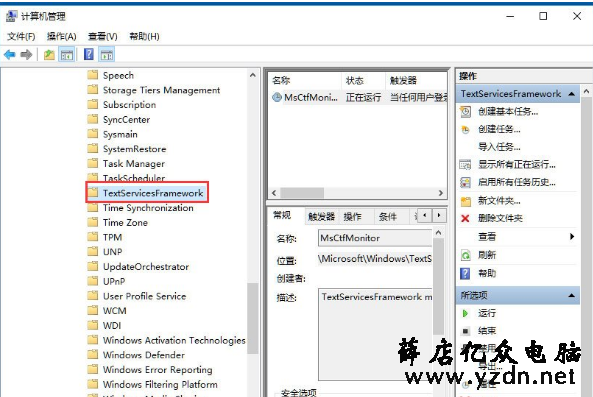Click 启用所有任务历史... action

coord(517,183)
